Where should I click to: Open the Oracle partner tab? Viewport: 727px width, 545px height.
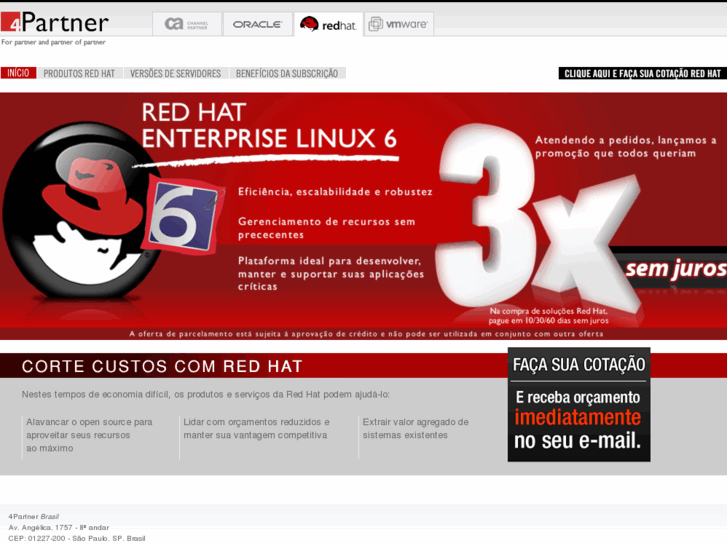(257, 24)
